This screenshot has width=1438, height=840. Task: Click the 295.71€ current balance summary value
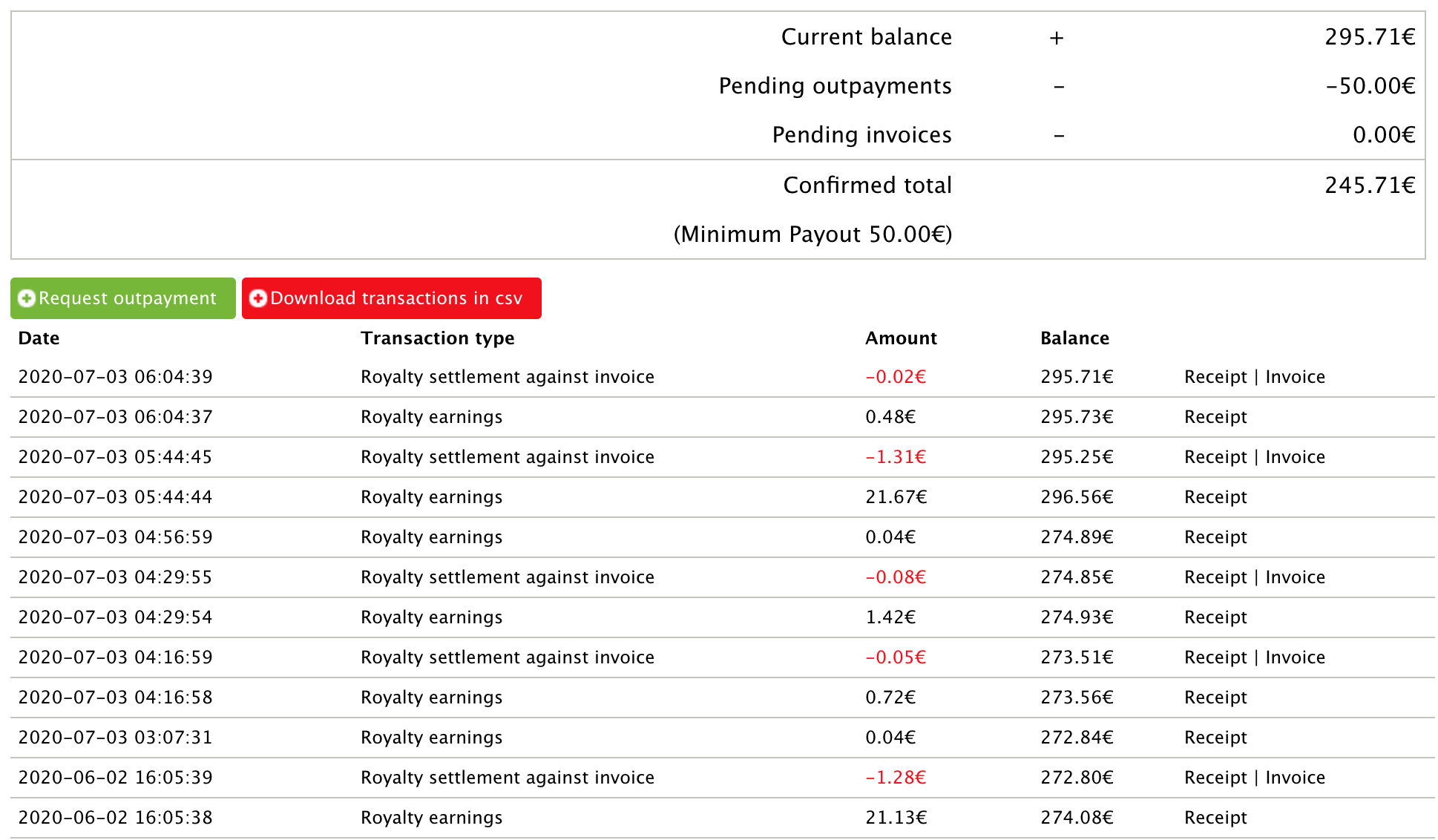(1370, 37)
